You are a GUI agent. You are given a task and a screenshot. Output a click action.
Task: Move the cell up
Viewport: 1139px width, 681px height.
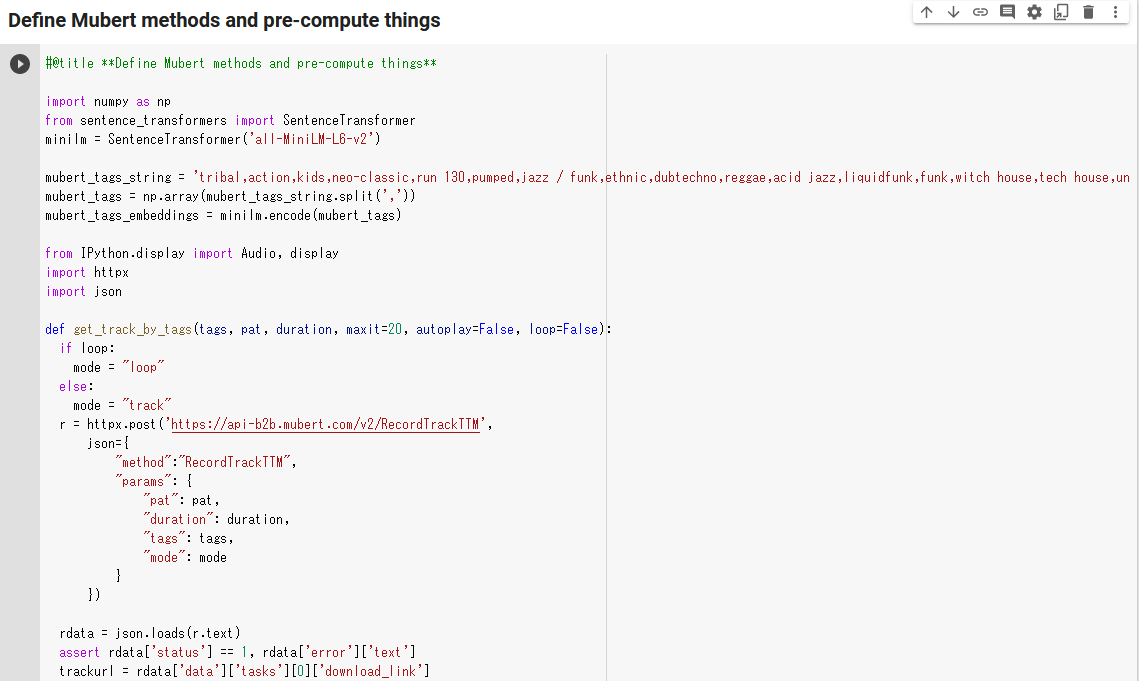coord(927,12)
